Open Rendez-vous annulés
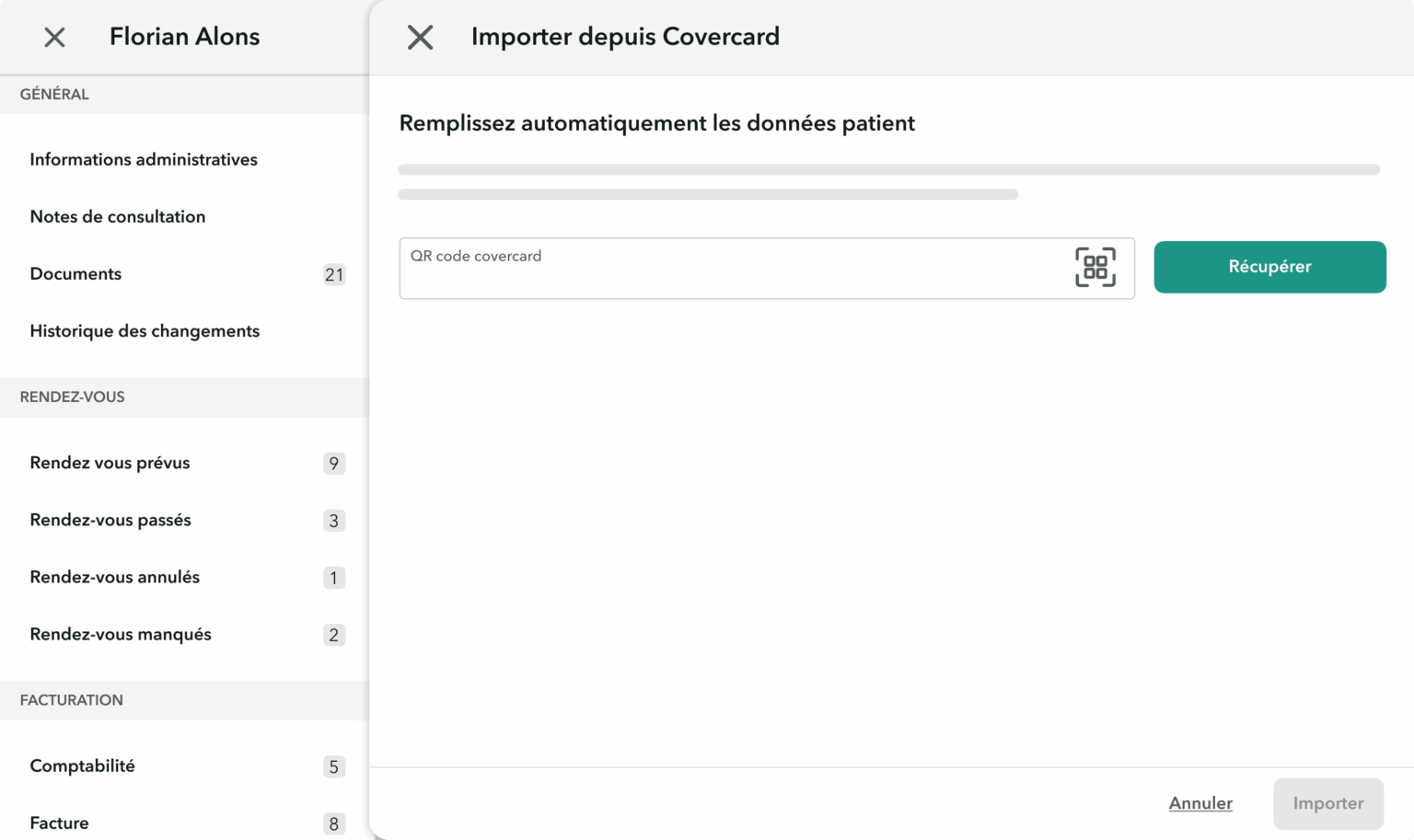The width and height of the screenshot is (1414, 840). coord(114,578)
